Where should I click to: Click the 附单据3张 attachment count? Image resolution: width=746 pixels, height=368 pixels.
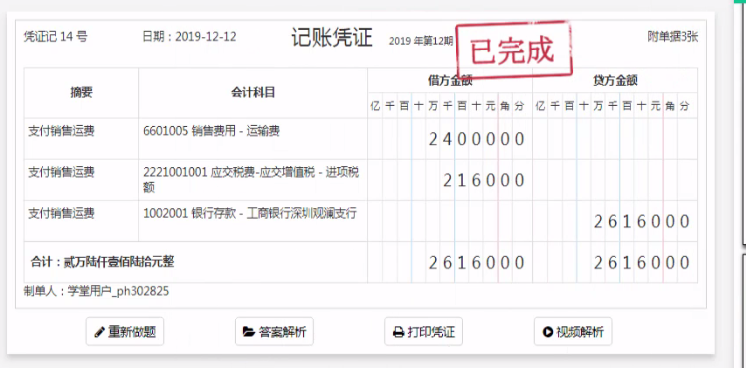tap(673, 37)
